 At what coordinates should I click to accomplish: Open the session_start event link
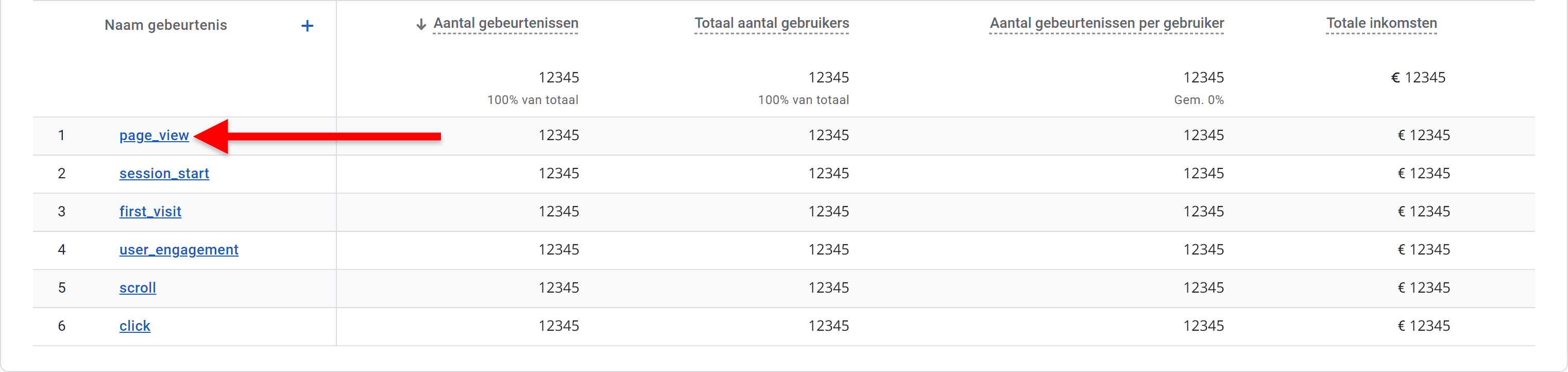click(x=164, y=174)
